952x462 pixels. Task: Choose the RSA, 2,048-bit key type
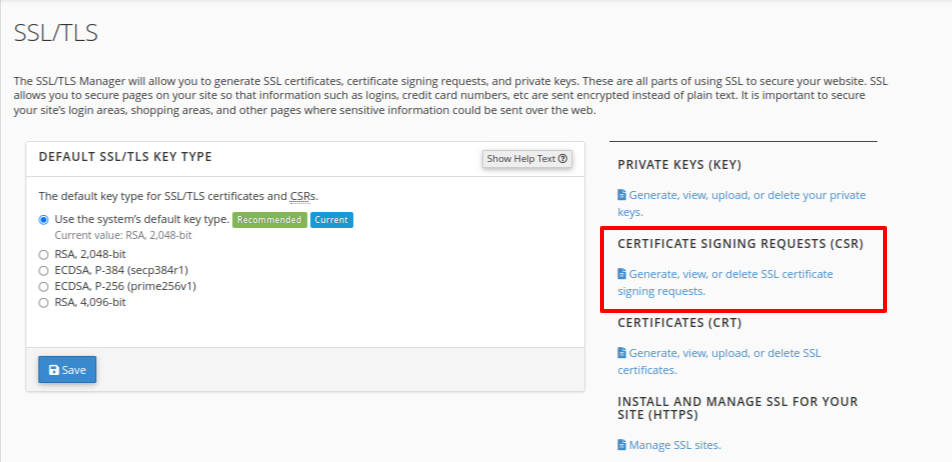point(43,255)
